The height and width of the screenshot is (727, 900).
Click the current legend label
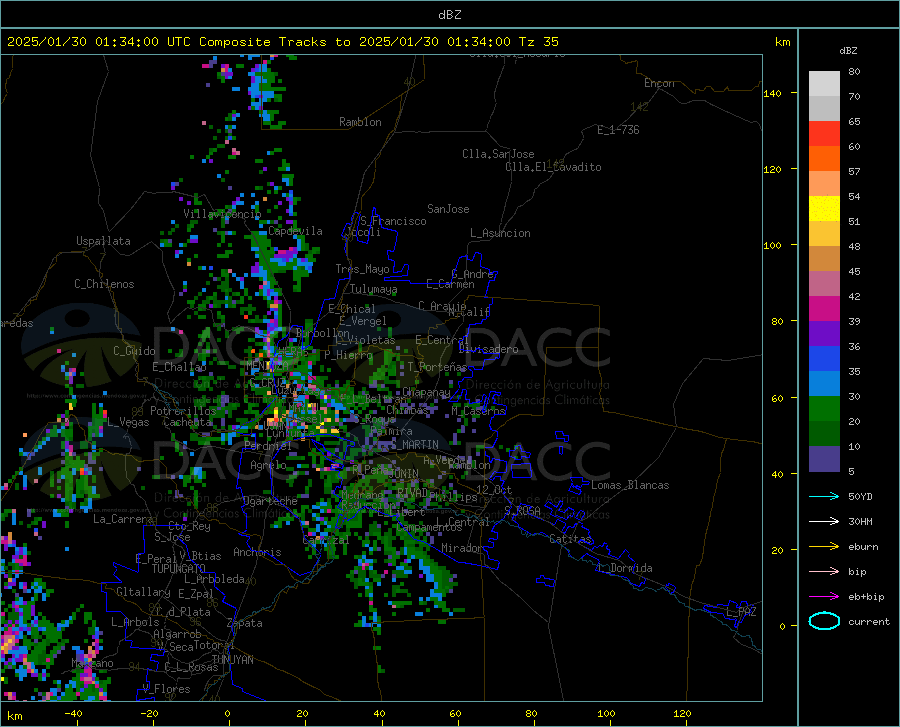869,622
